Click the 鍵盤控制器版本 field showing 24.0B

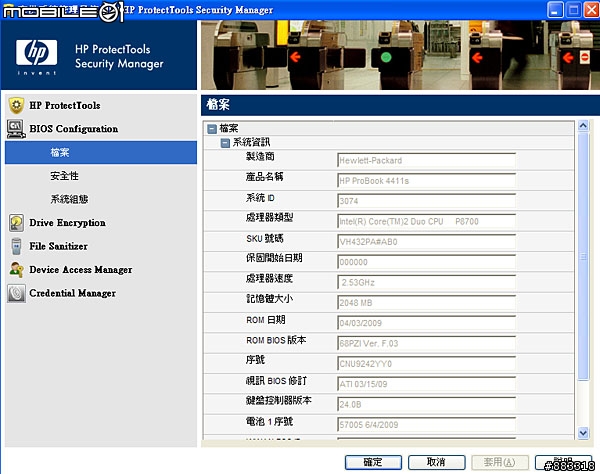tap(426, 404)
